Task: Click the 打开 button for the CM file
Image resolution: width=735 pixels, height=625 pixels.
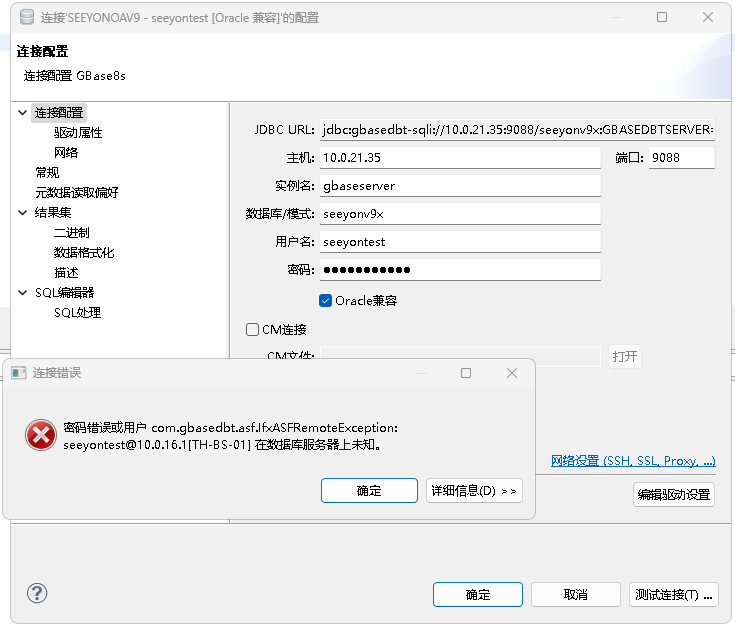Action: [624, 356]
